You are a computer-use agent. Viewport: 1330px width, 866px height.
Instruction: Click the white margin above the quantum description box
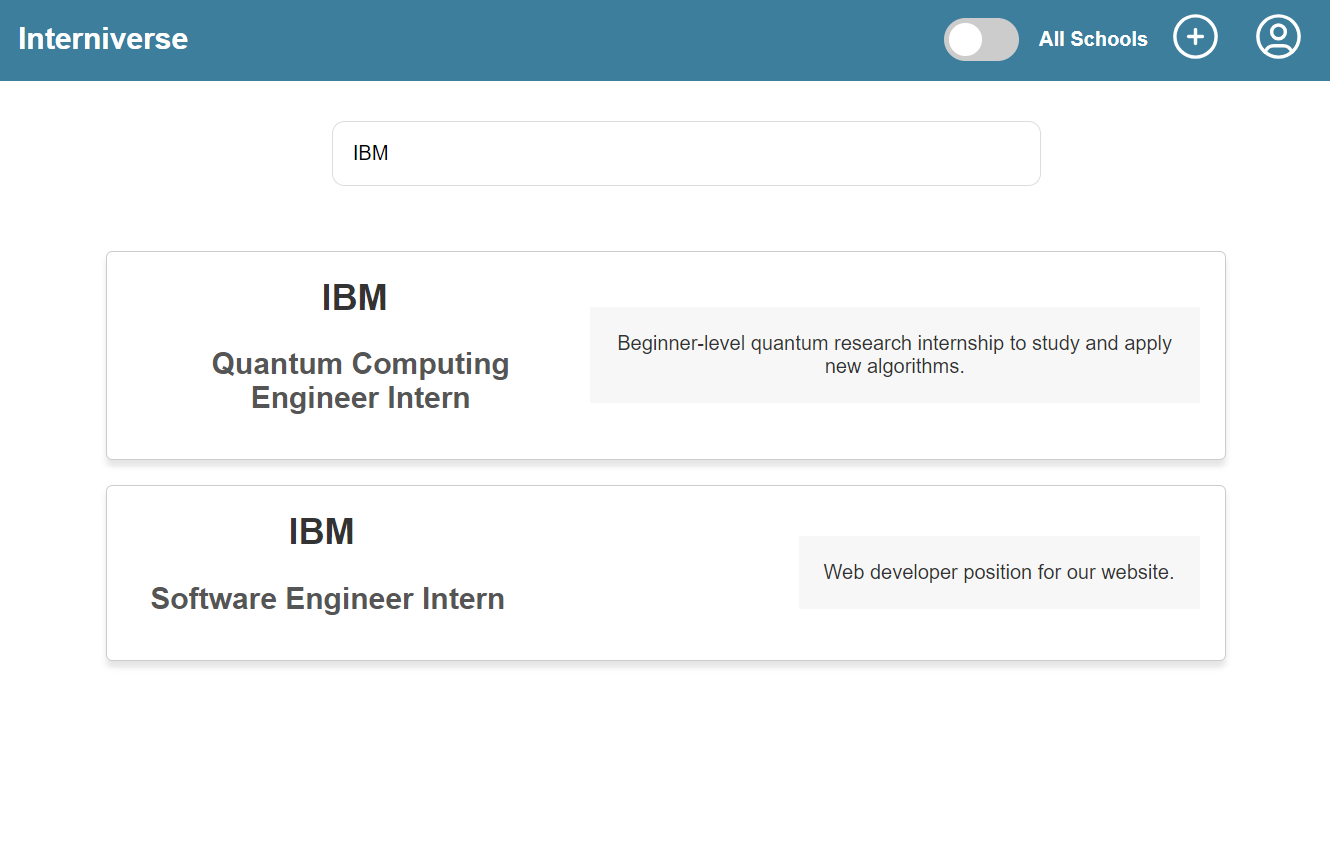894,280
